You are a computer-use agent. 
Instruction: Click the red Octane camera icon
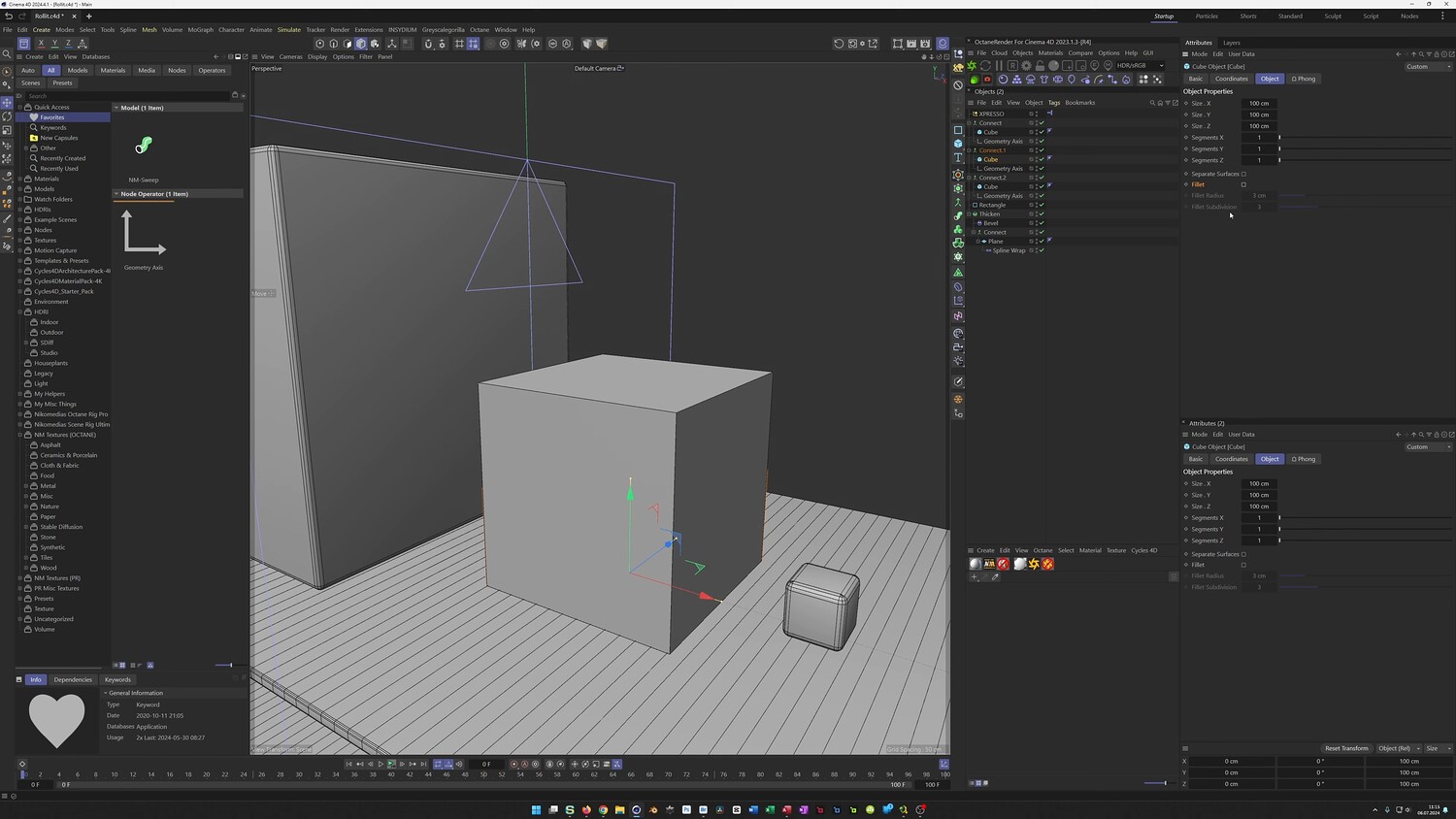point(987,80)
